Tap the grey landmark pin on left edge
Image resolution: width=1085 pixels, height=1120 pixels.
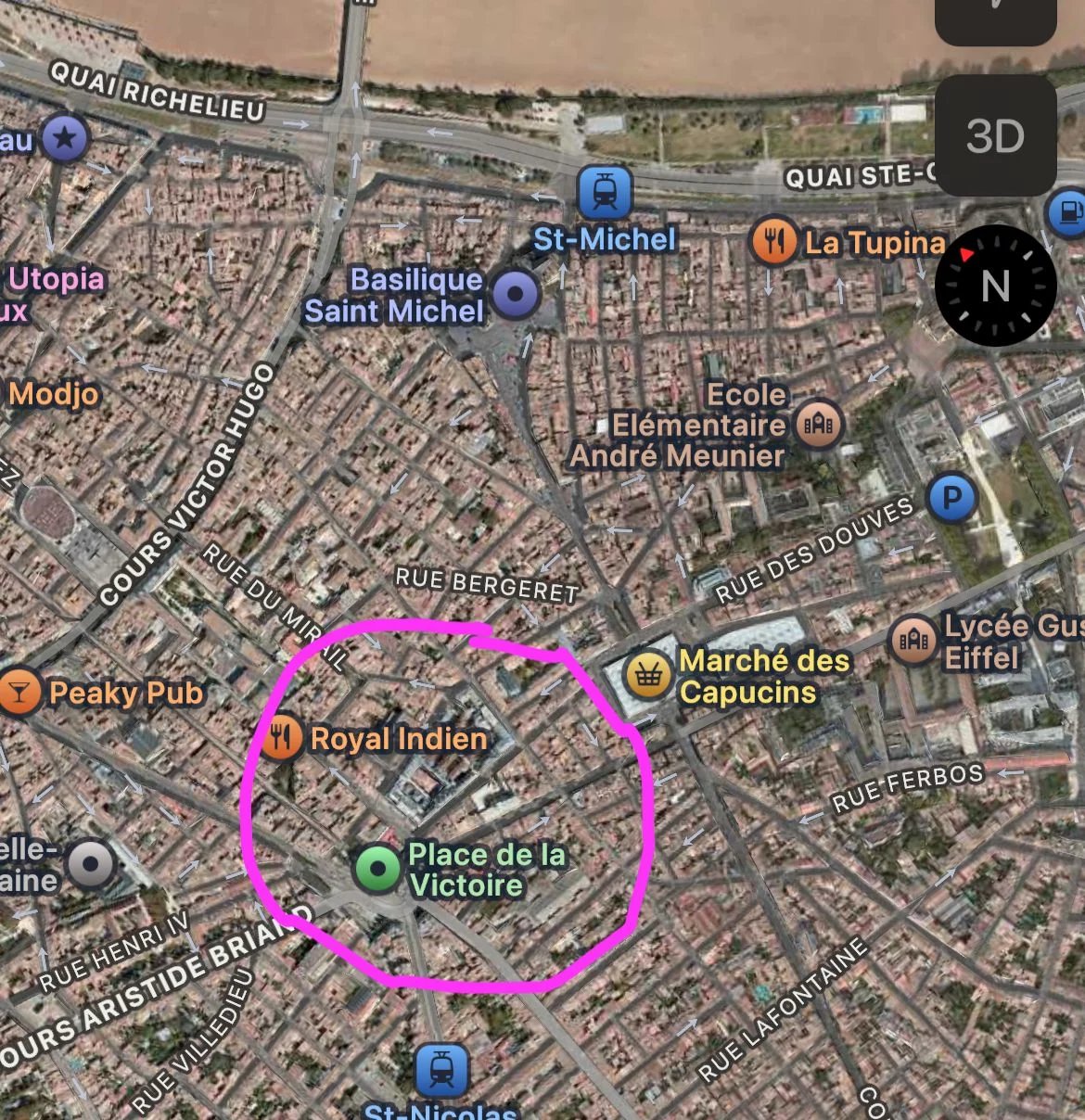pyautogui.click(x=90, y=865)
